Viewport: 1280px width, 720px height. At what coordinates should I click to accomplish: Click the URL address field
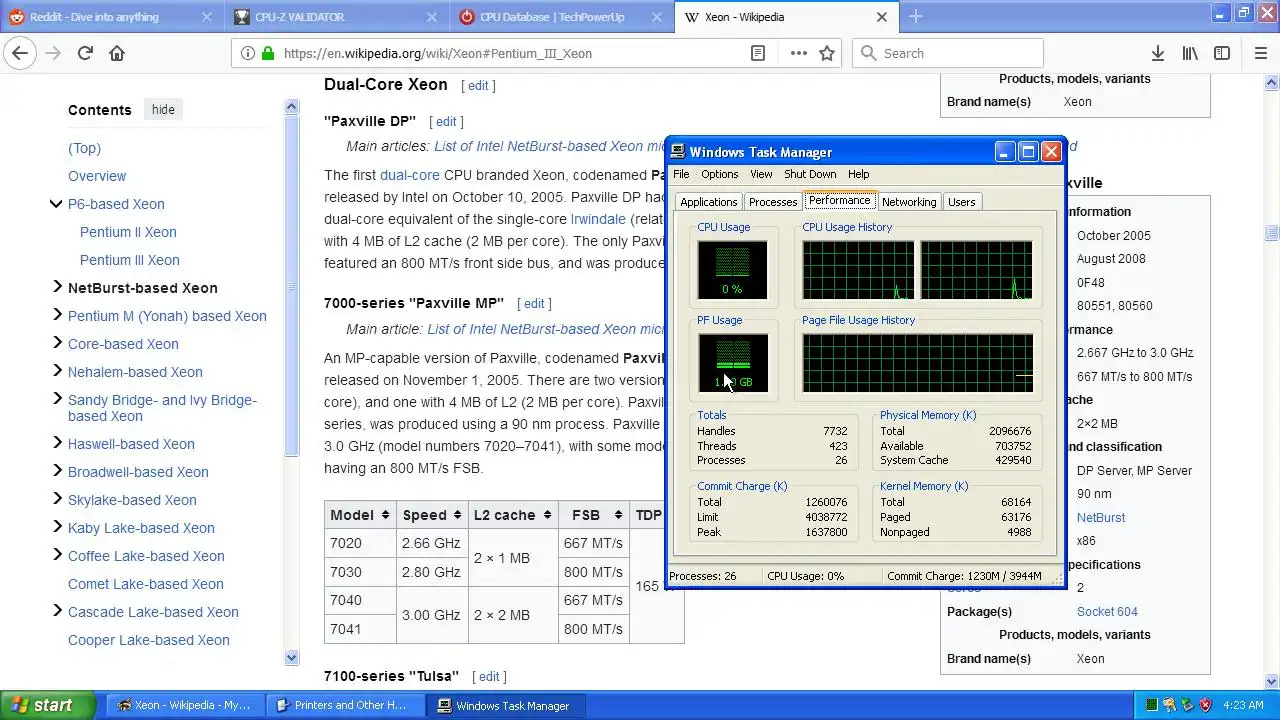[515, 53]
